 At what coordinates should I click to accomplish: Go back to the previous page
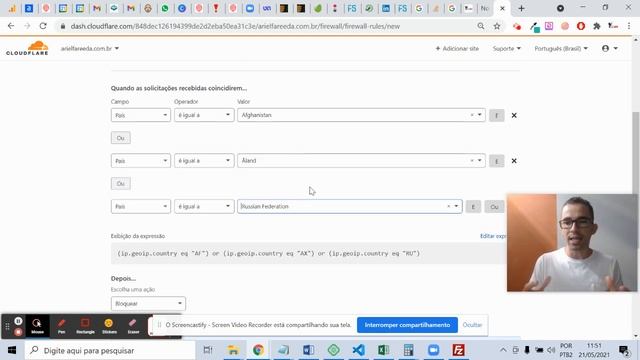pos(11,26)
